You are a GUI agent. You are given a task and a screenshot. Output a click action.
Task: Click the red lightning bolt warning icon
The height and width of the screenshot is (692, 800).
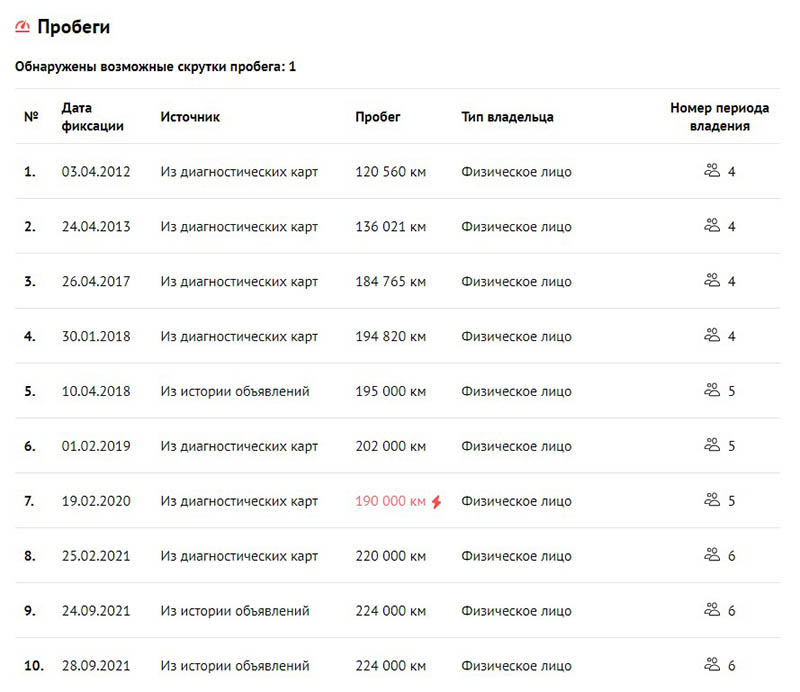pos(436,501)
